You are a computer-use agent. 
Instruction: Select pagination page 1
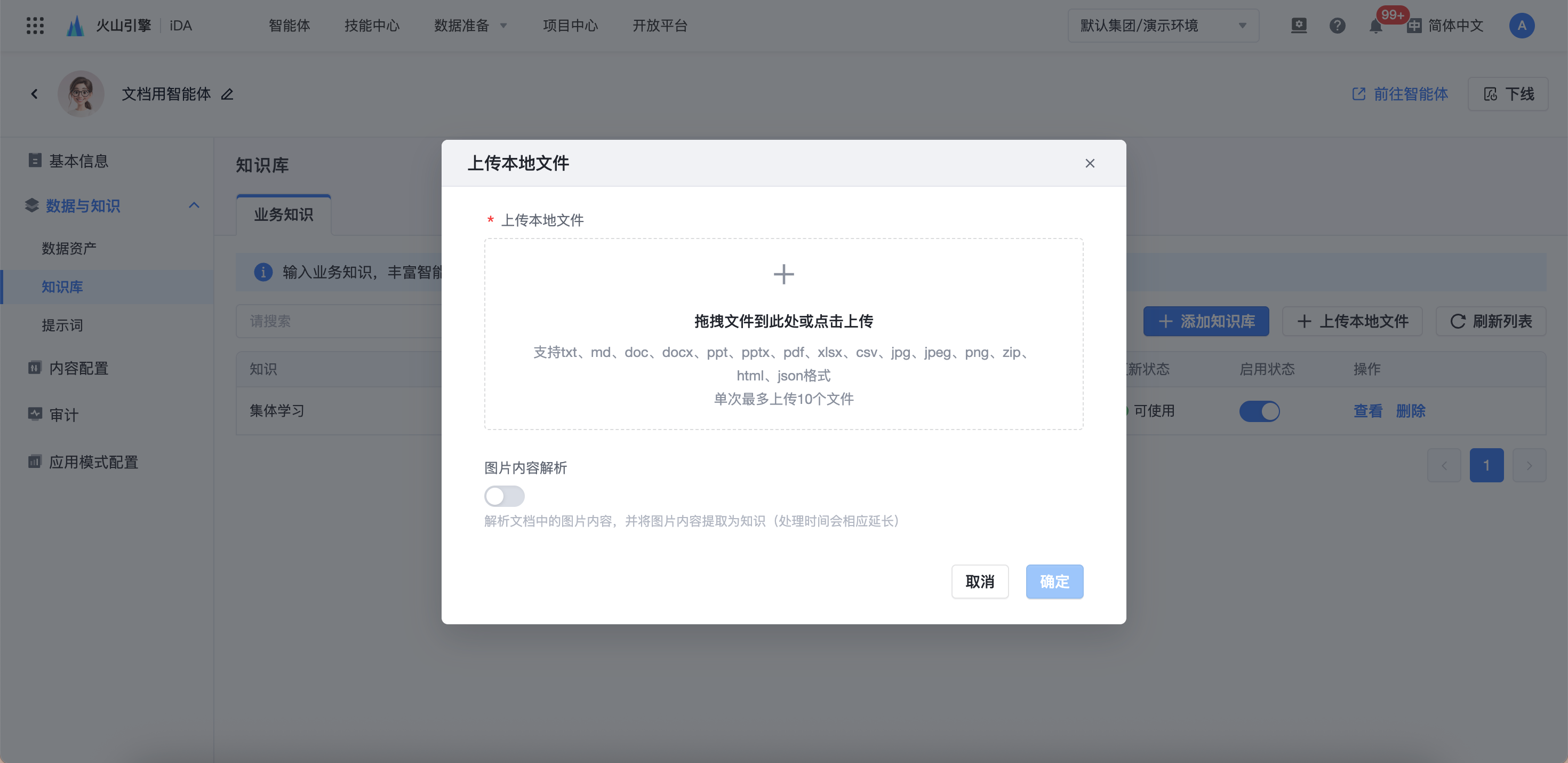[x=1486, y=465]
